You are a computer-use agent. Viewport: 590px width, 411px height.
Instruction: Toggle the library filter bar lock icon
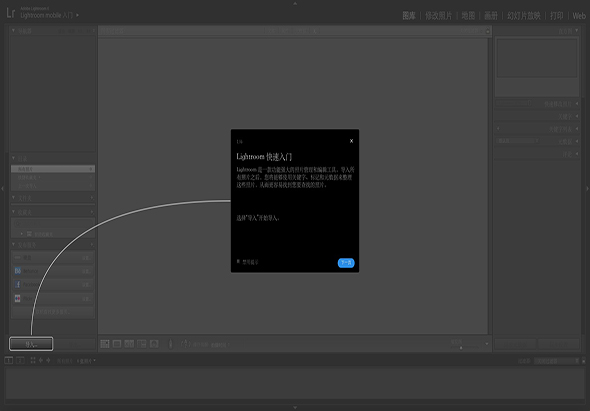[x=488, y=31]
